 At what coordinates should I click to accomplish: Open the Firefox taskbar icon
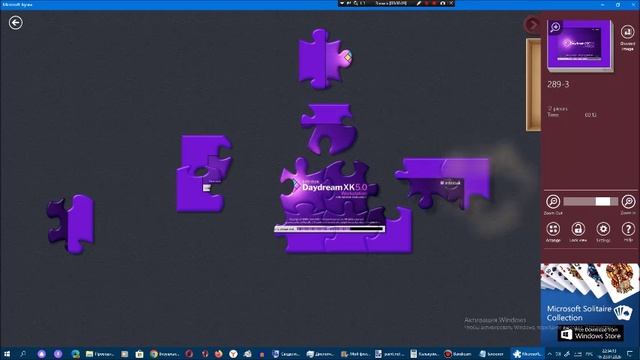(x=218, y=354)
